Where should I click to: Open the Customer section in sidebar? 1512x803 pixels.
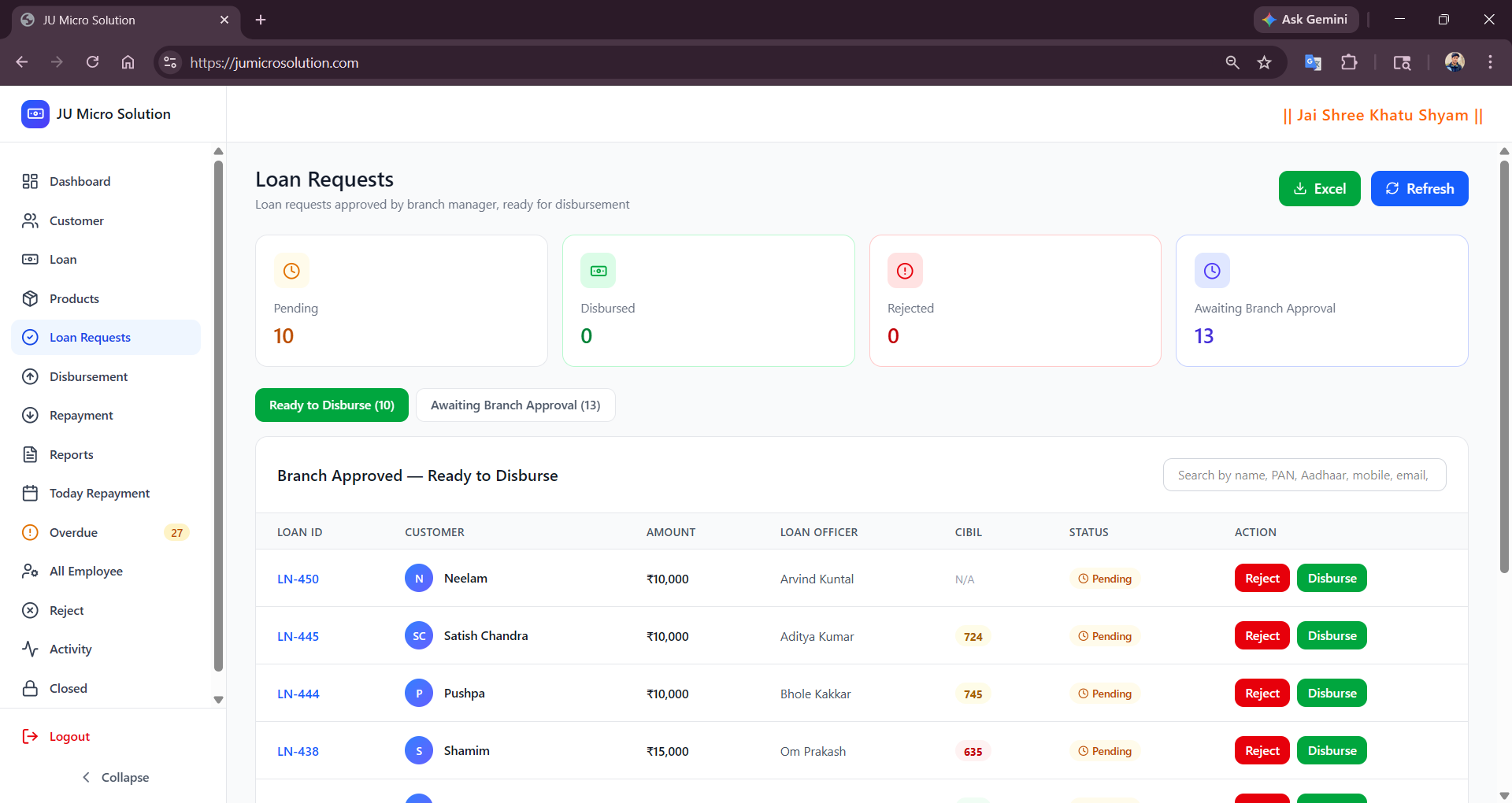click(106, 220)
